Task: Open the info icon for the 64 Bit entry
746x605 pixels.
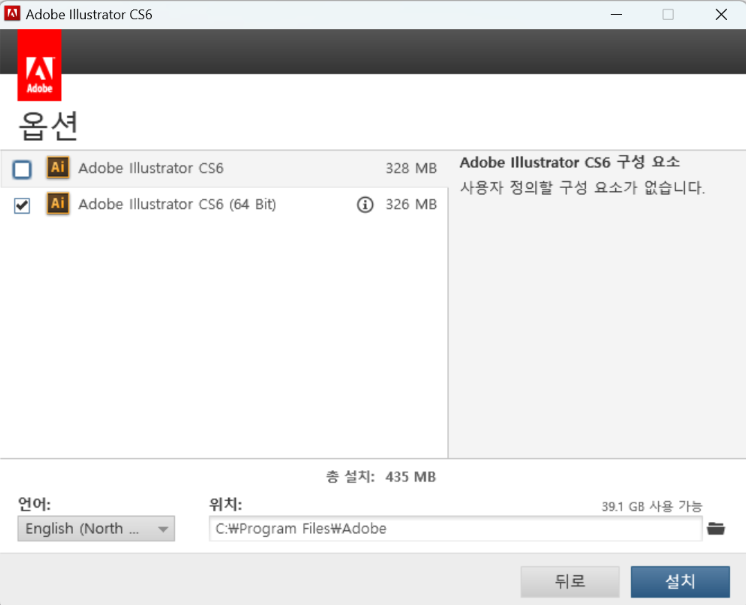Action: [x=365, y=205]
